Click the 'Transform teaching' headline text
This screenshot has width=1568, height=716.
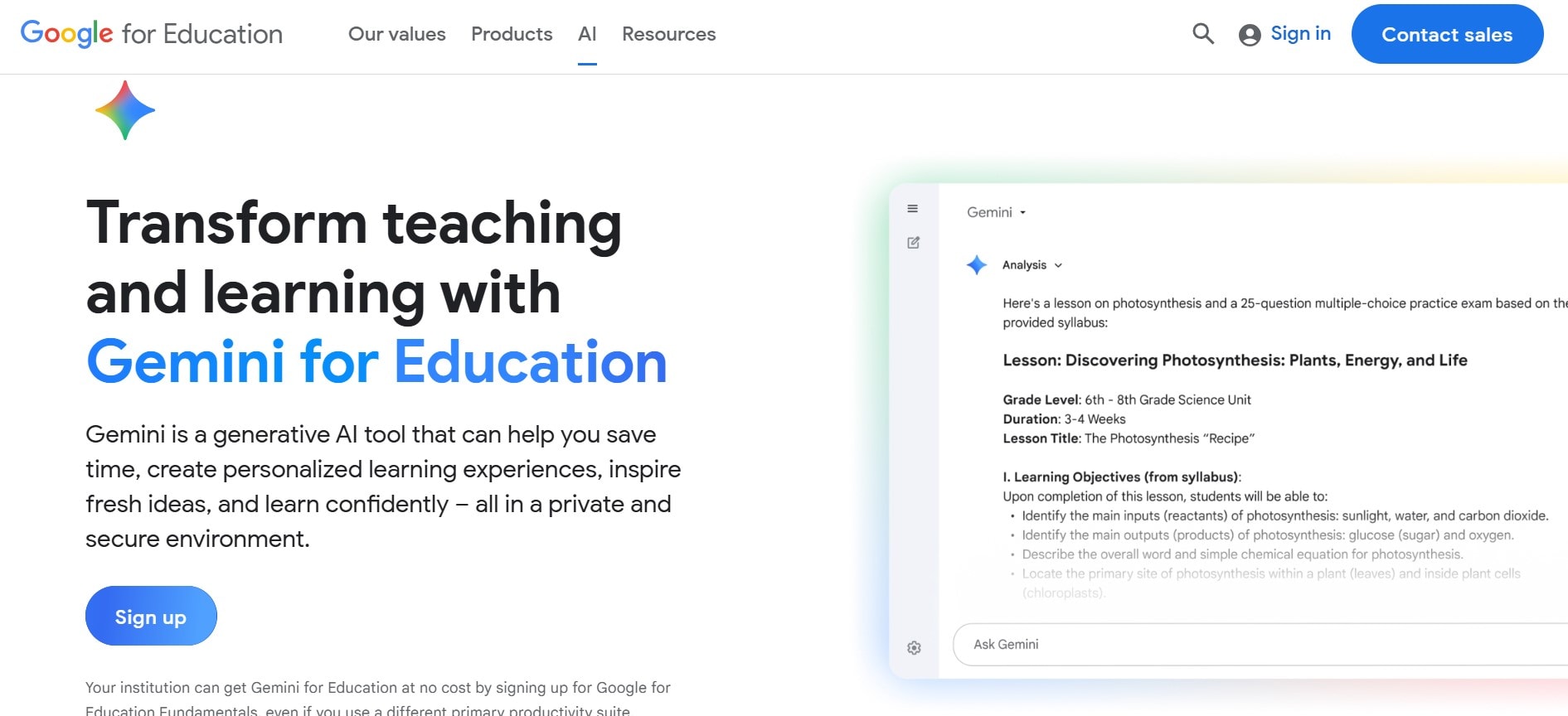click(x=354, y=223)
